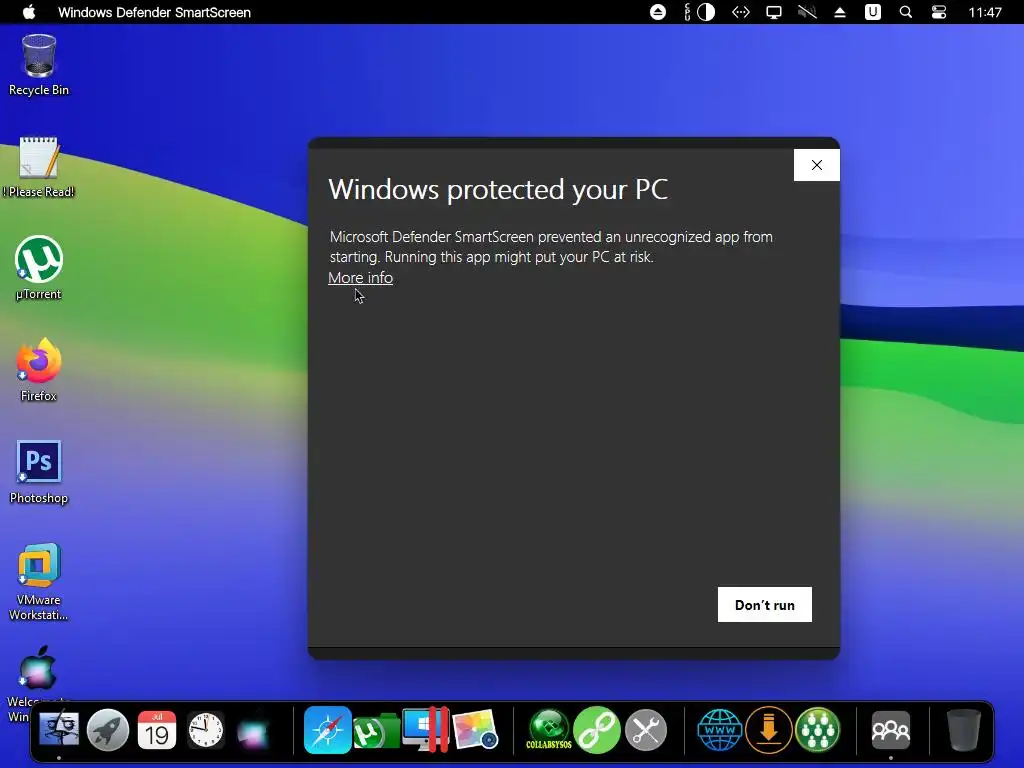1024x768 pixels.
Task: Open Control Center toggles icon
Action: 938,12
